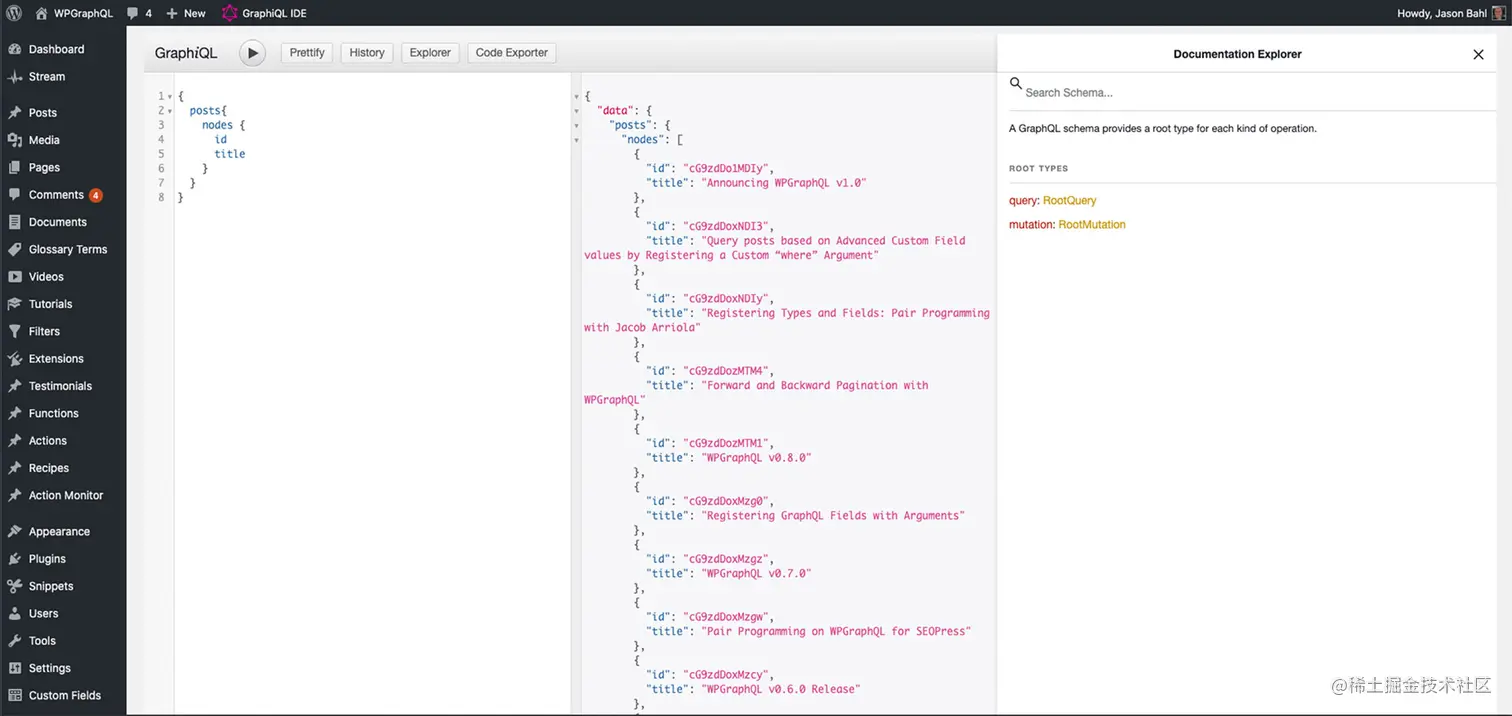This screenshot has height=716, width=1512.
Task: Open Pages icon in sidebar
Action: click(14, 167)
